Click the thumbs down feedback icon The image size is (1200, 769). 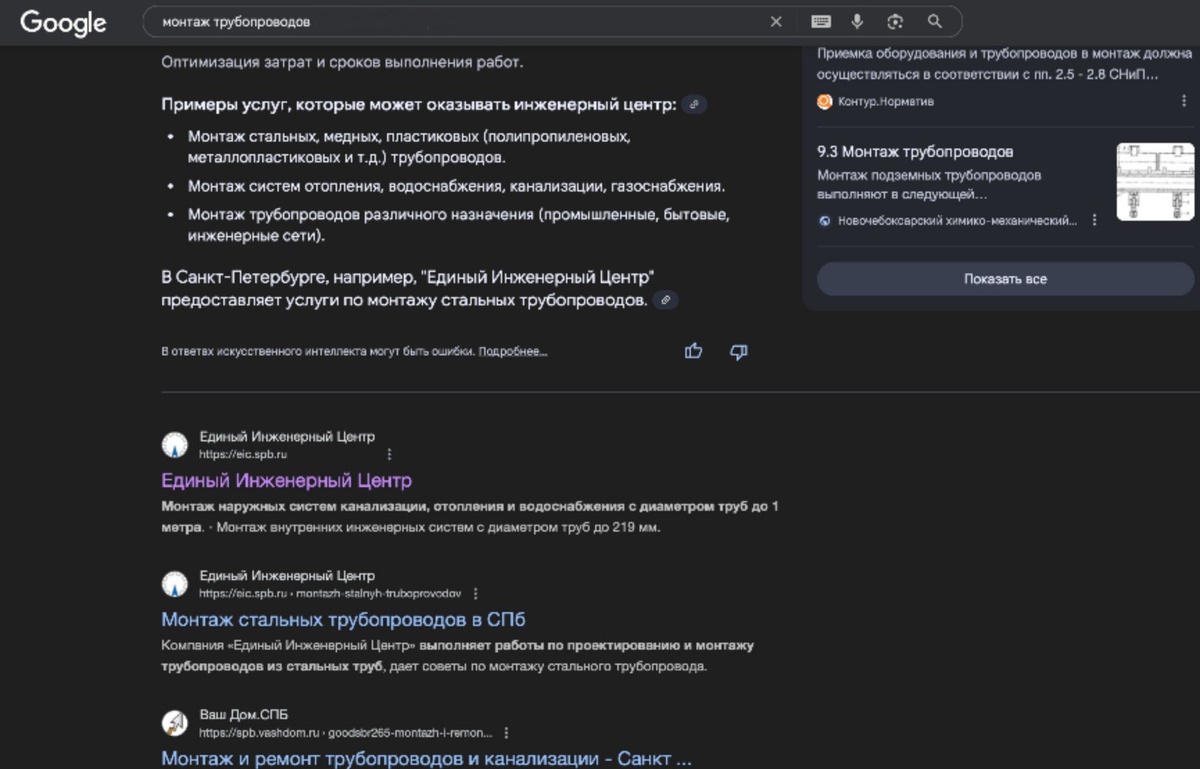coord(739,351)
